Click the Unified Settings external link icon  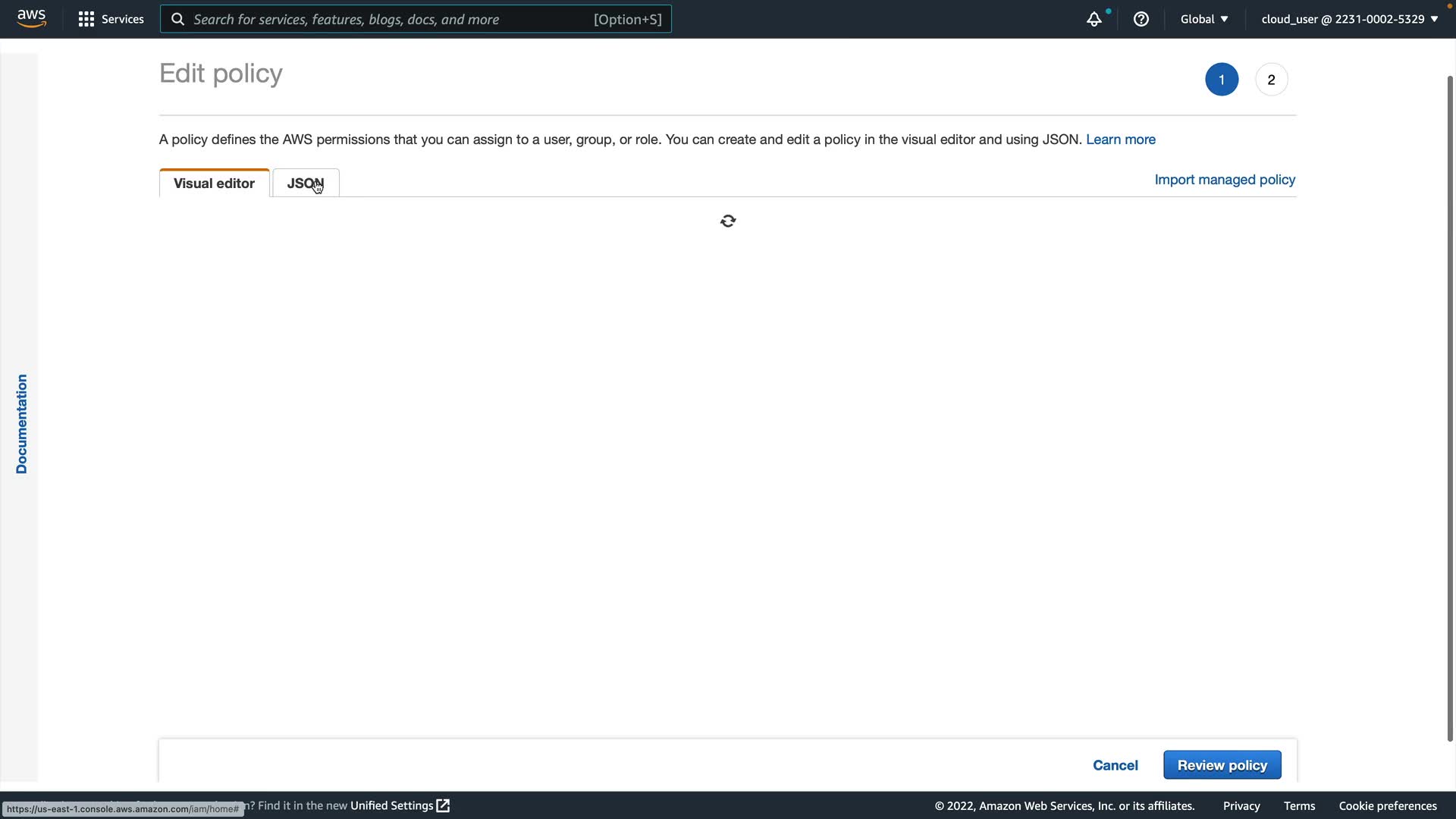pos(444,805)
